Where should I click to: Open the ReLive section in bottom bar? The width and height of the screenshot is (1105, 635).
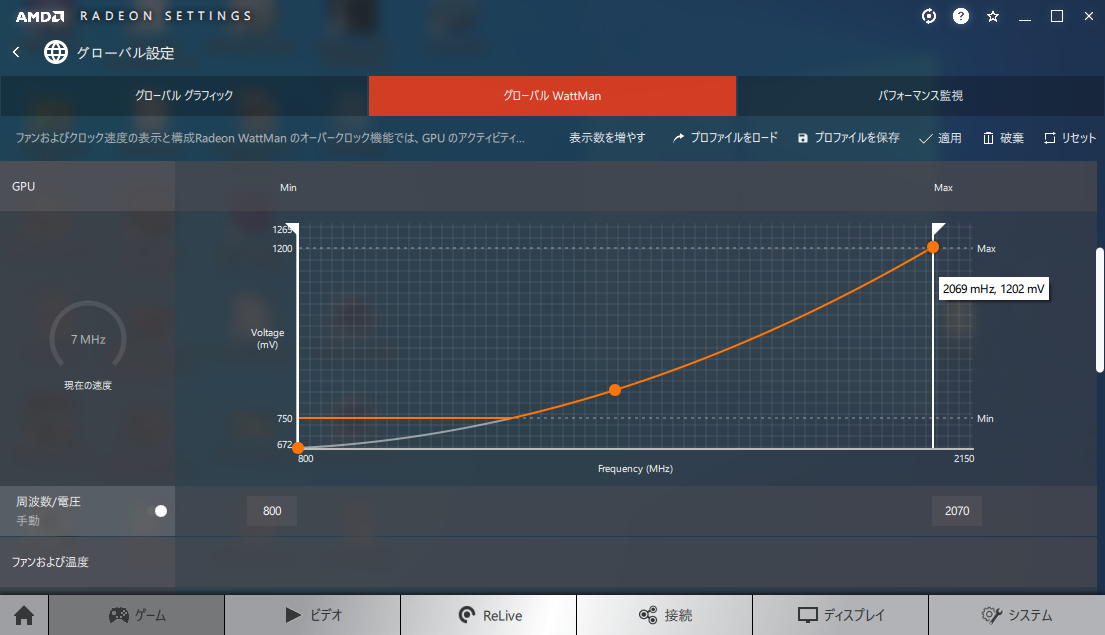coord(489,615)
